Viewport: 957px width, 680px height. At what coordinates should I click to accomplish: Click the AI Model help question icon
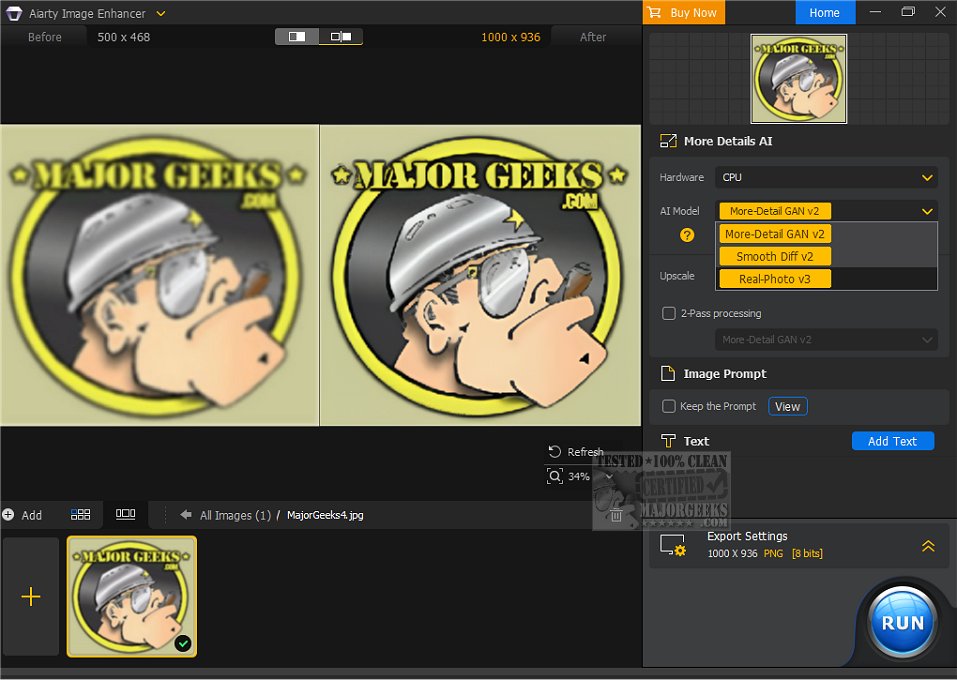click(x=687, y=235)
